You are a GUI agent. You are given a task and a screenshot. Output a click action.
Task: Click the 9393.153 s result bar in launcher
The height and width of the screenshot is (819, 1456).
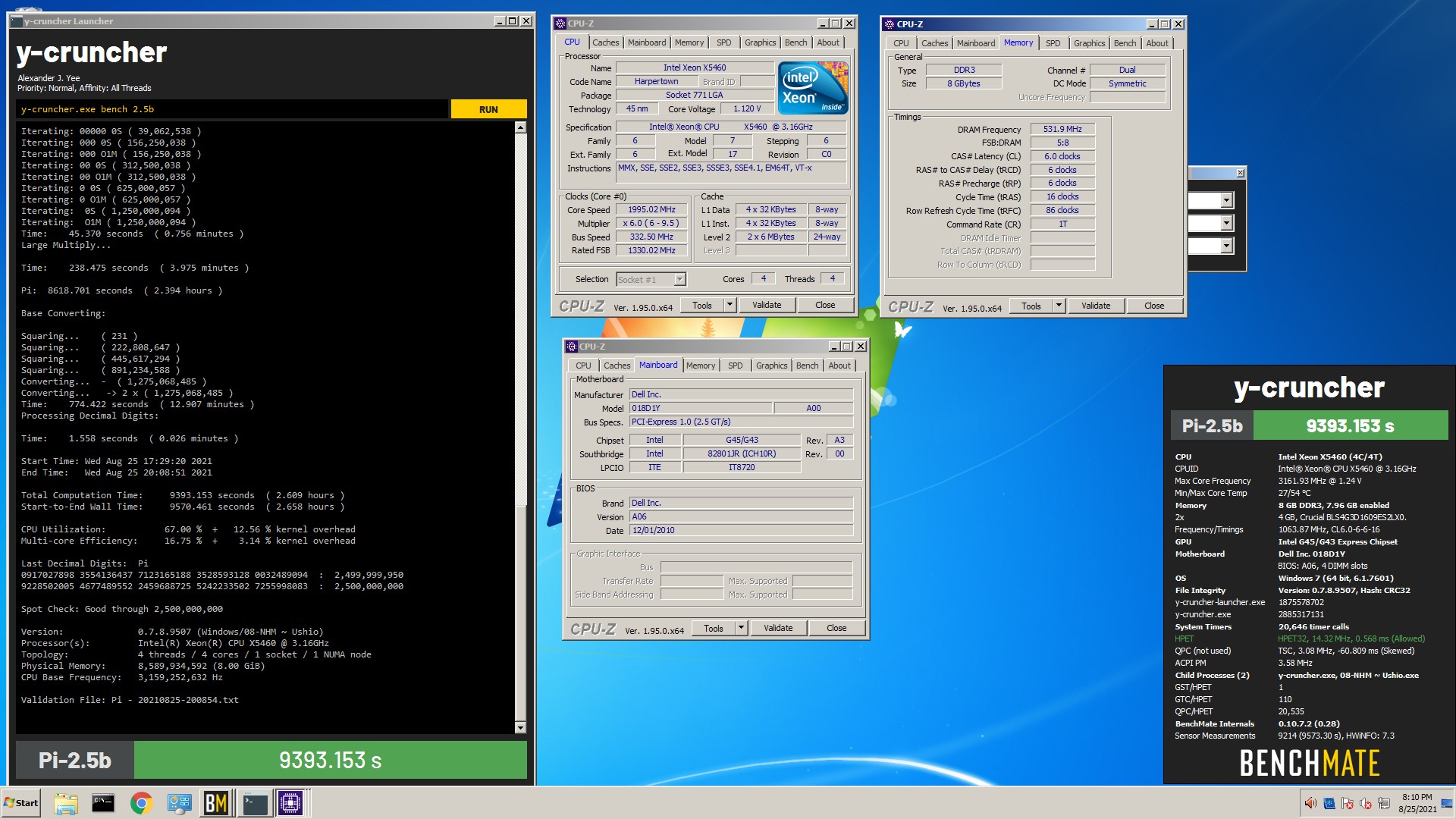[330, 760]
